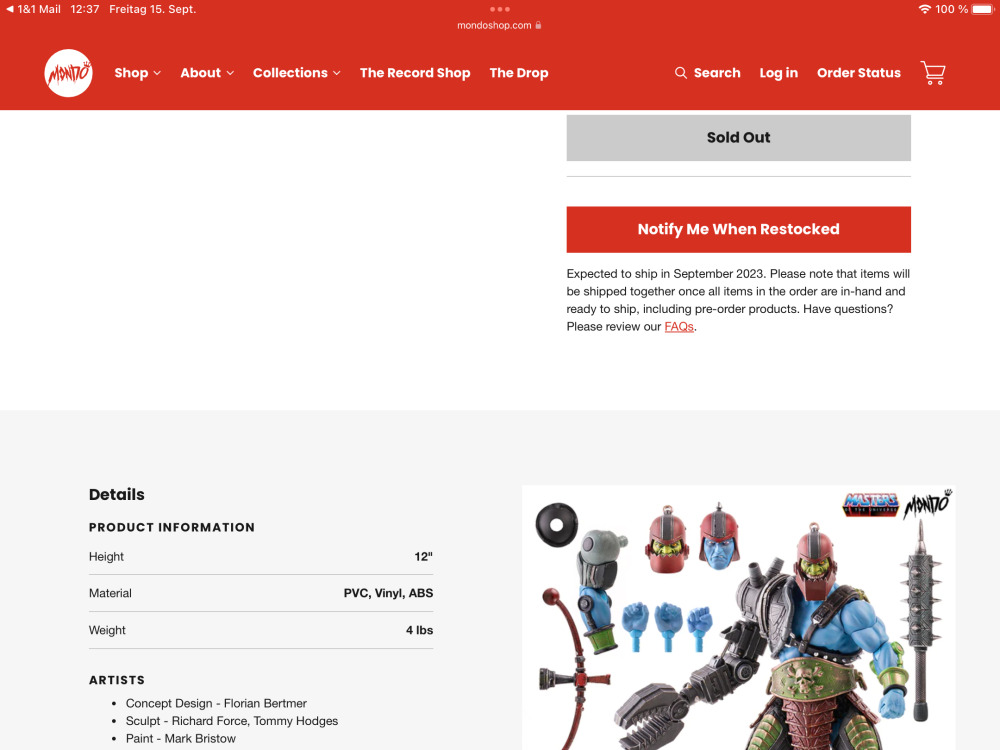Tap the battery status icon
The height and width of the screenshot is (750, 1000).
tap(983, 9)
